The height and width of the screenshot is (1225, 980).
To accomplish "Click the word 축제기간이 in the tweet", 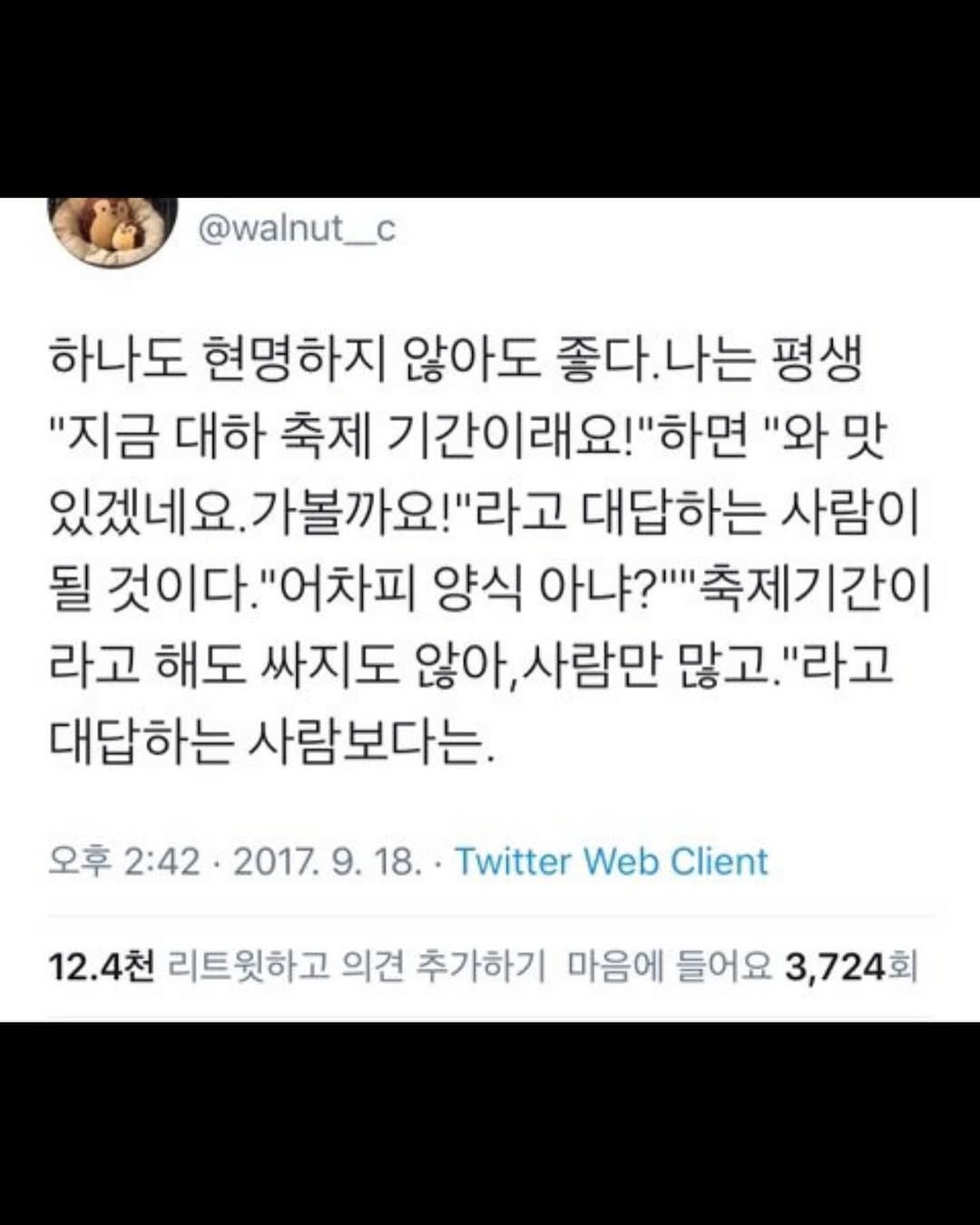I will [814, 591].
